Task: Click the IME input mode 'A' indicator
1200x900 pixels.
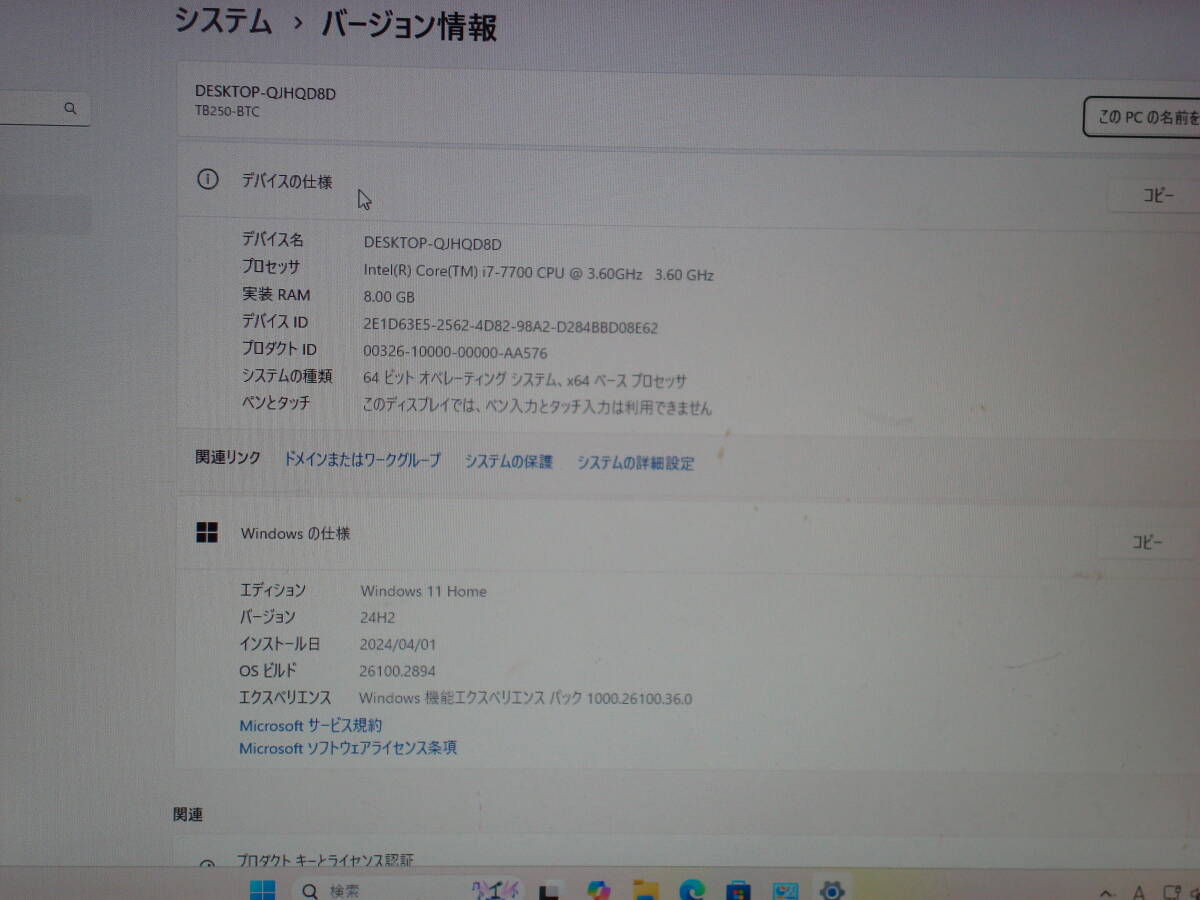Action: click(x=1139, y=892)
